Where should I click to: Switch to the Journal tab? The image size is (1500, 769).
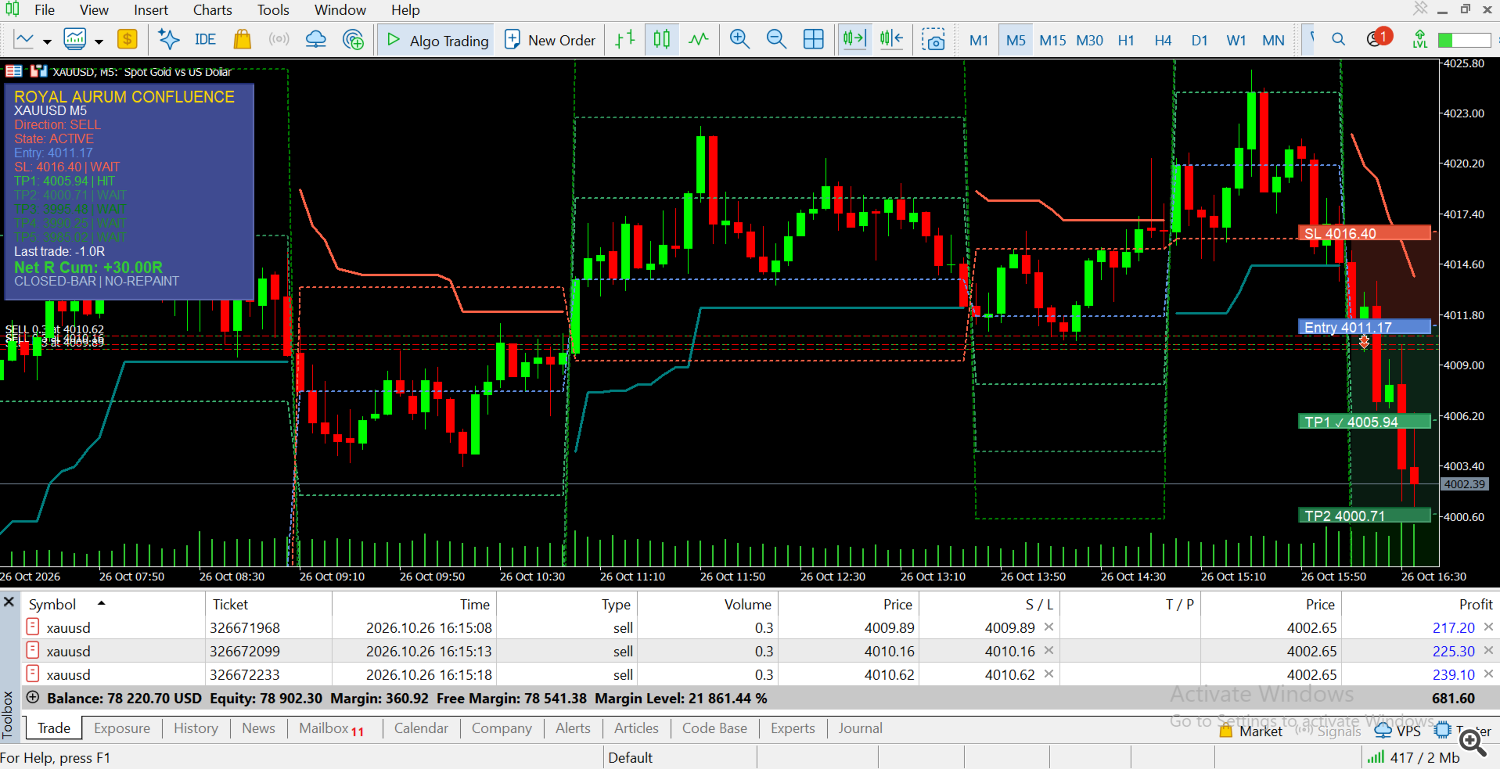tap(861, 728)
